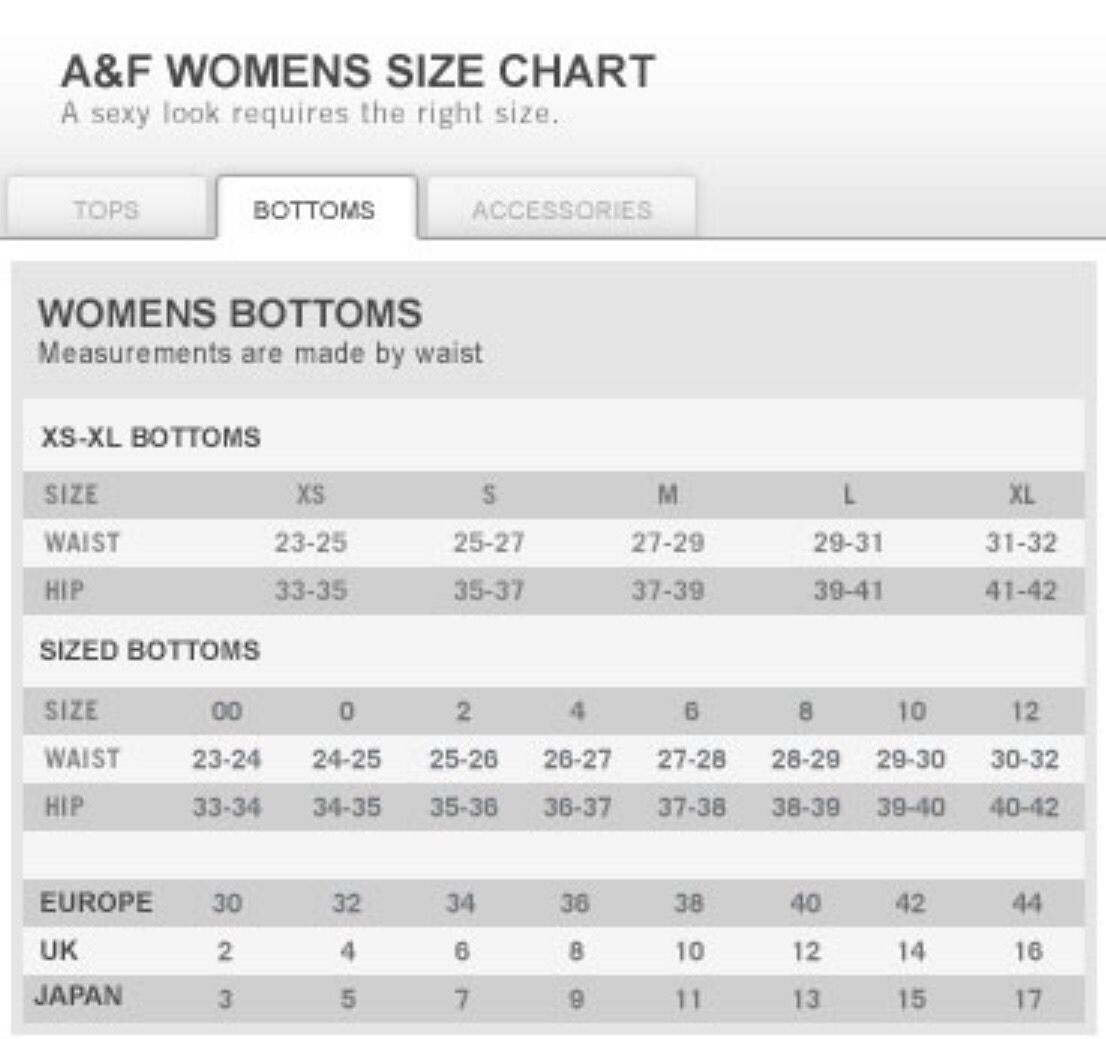Click Europe size 44 value
1106x1039 pixels.
[1026, 904]
